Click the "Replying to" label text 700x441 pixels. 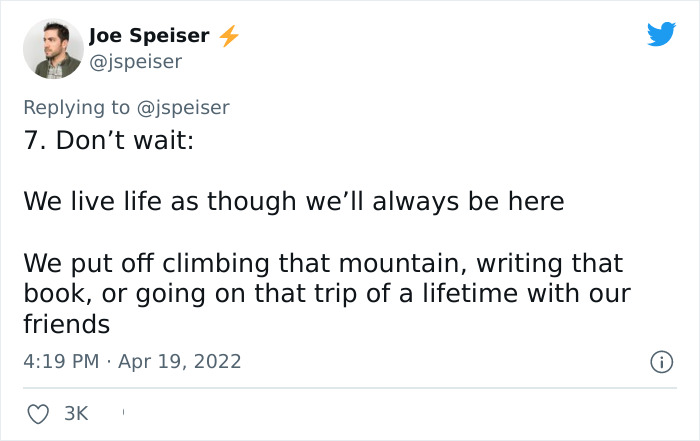pyautogui.click(x=76, y=107)
